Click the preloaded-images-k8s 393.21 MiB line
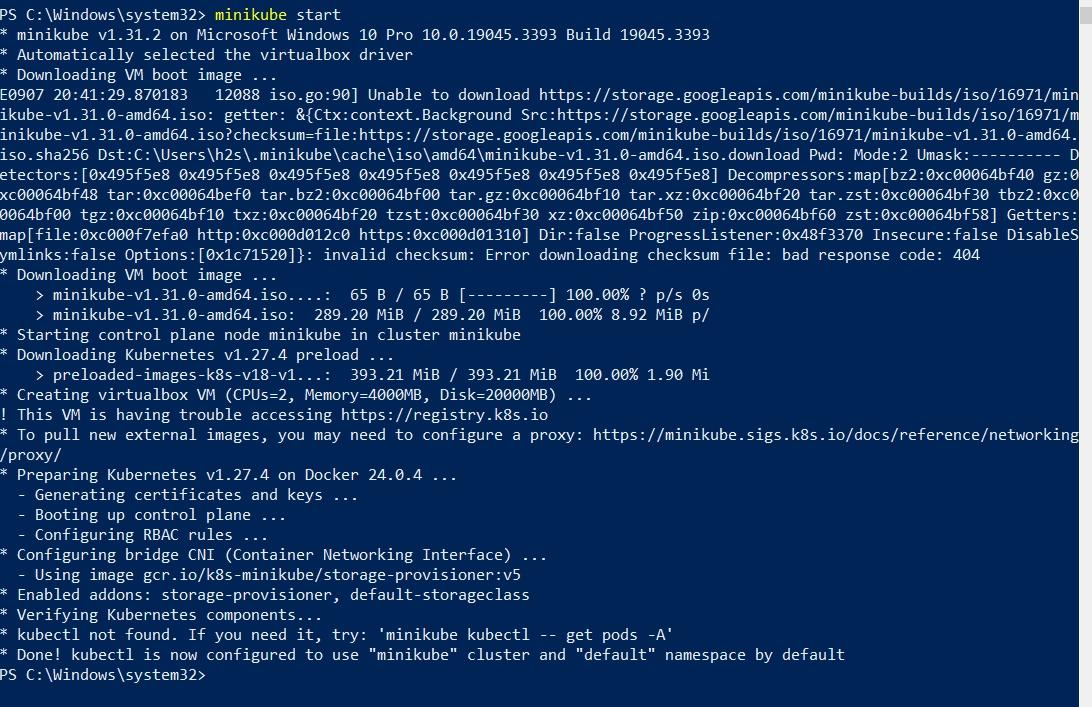The image size is (1092, 707). [x=372, y=375]
